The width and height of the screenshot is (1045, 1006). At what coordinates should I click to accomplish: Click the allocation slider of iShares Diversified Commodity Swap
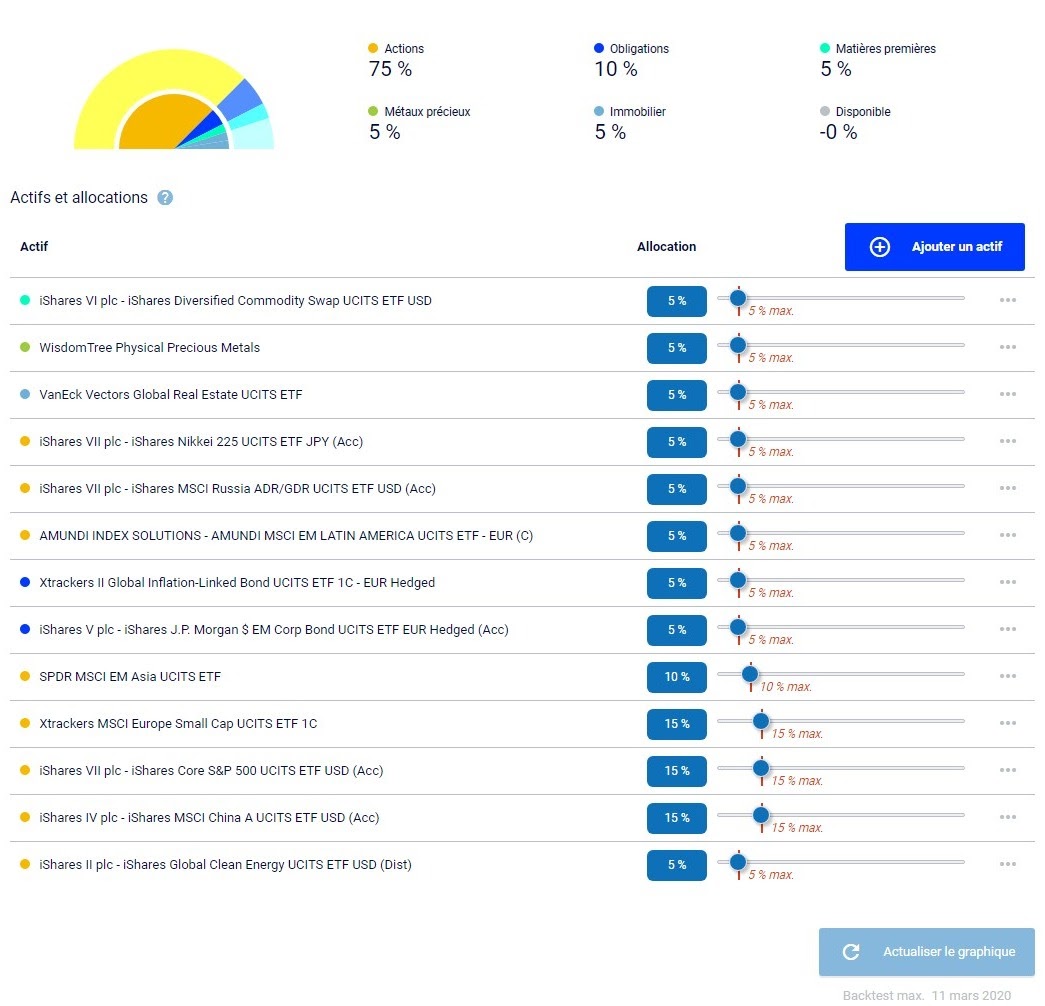tap(840, 297)
